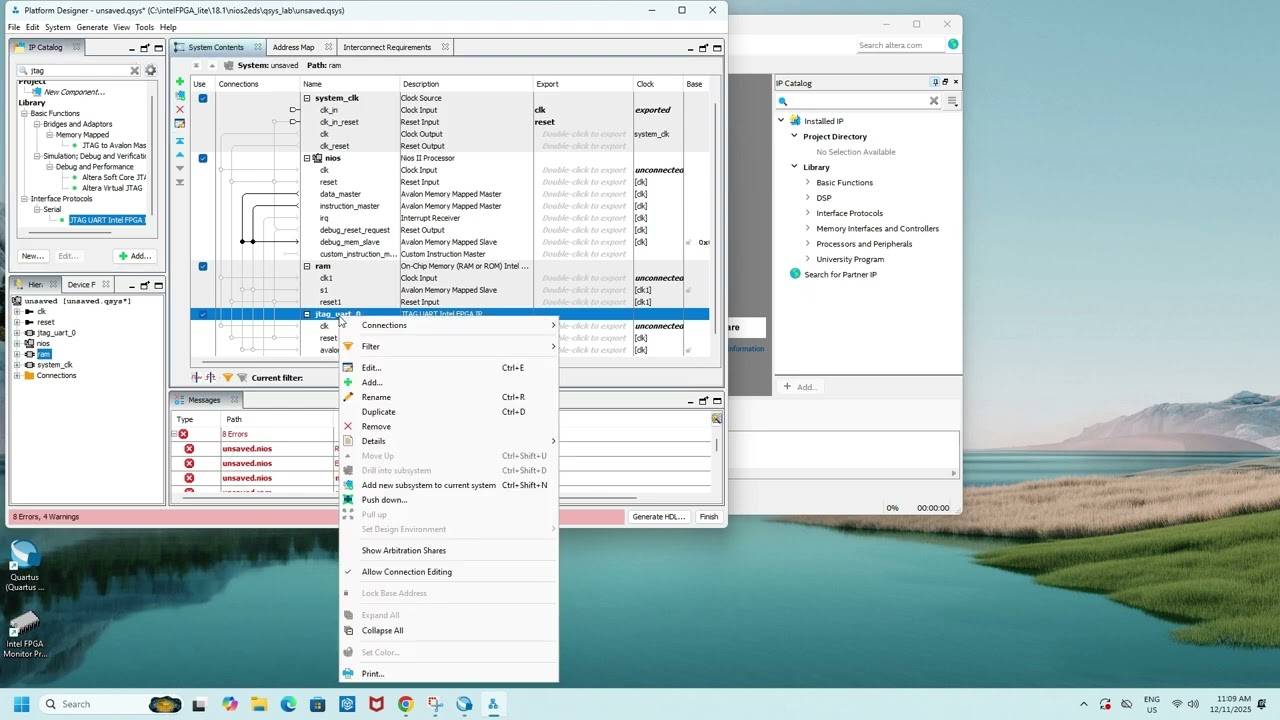The height and width of the screenshot is (720, 1280).
Task: Click the globe icon next to altera.com search
Action: (x=953, y=44)
